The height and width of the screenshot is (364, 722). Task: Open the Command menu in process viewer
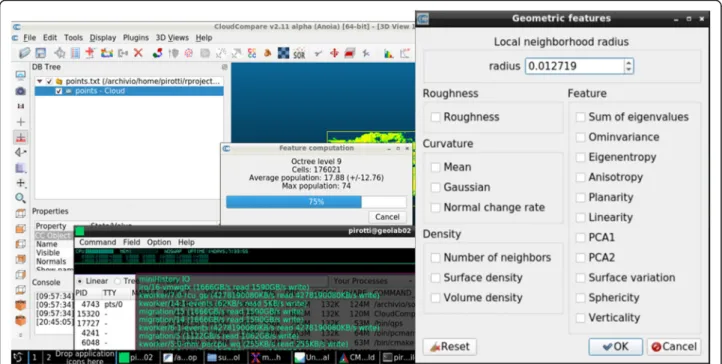[x=98, y=242]
